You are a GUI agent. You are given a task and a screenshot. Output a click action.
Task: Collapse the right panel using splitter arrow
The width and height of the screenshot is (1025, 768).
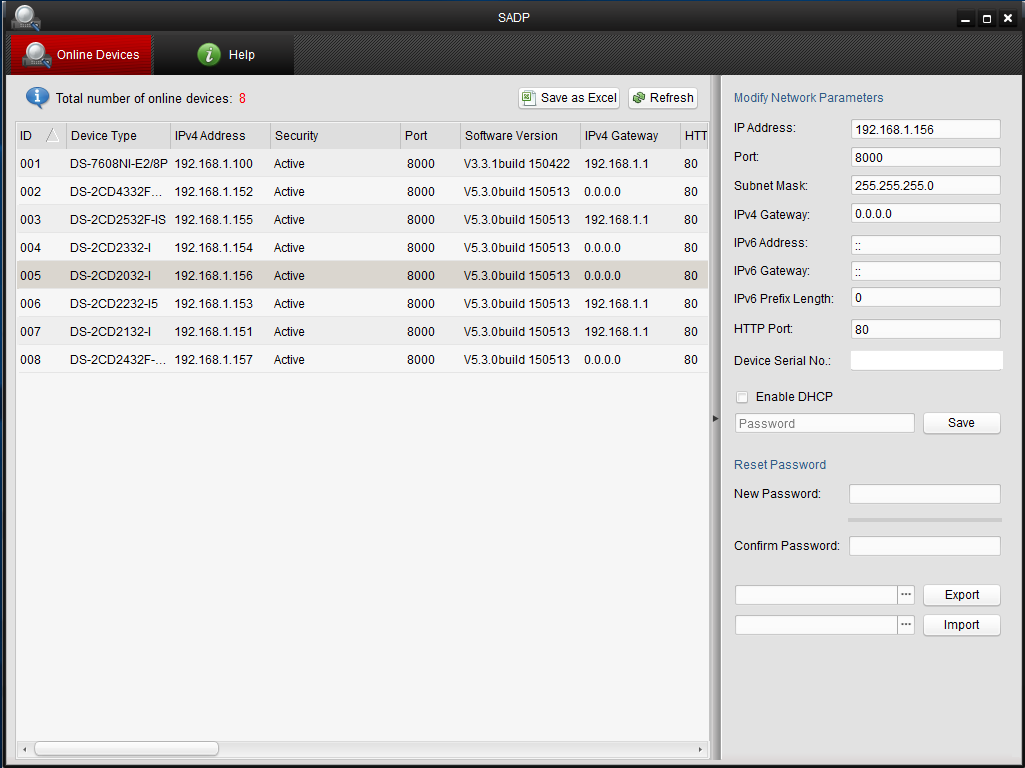[715, 418]
